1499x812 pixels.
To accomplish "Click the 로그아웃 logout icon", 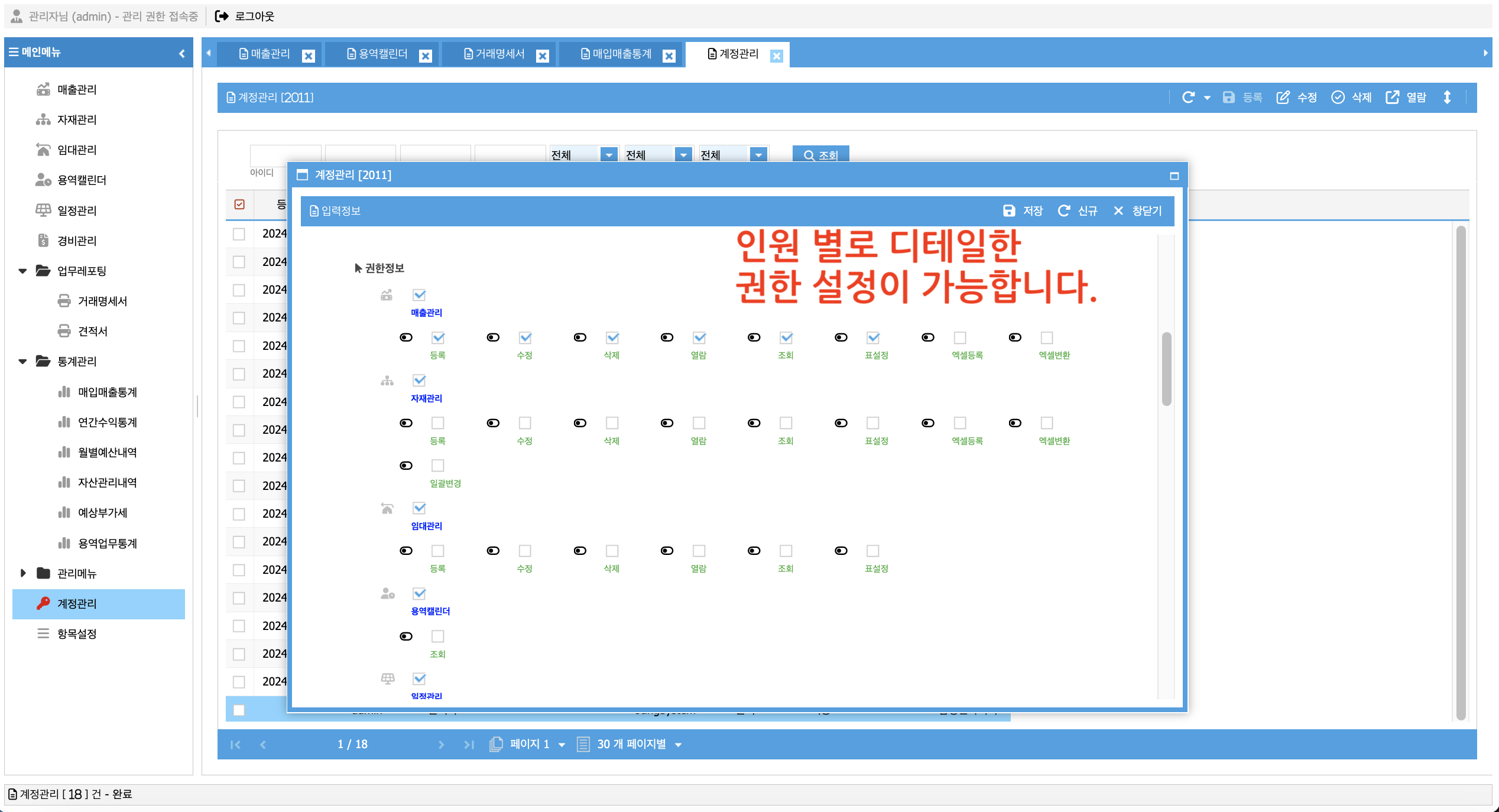I will 222,16.
